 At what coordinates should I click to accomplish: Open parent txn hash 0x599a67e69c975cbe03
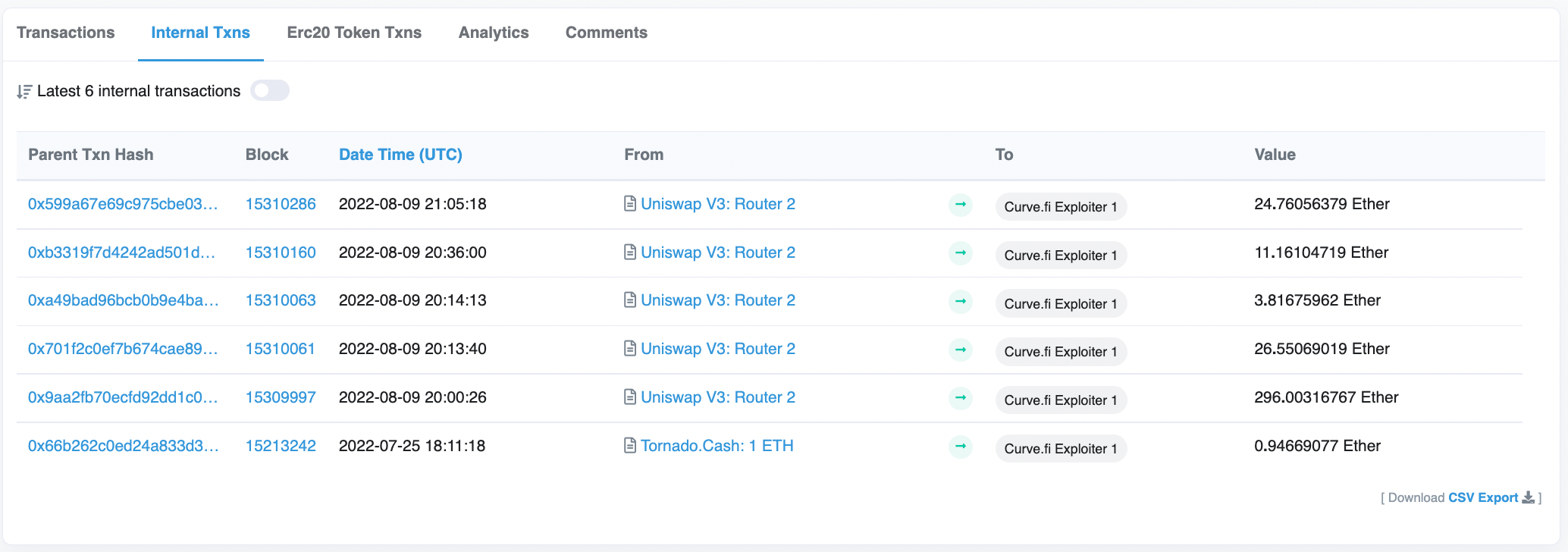123,204
